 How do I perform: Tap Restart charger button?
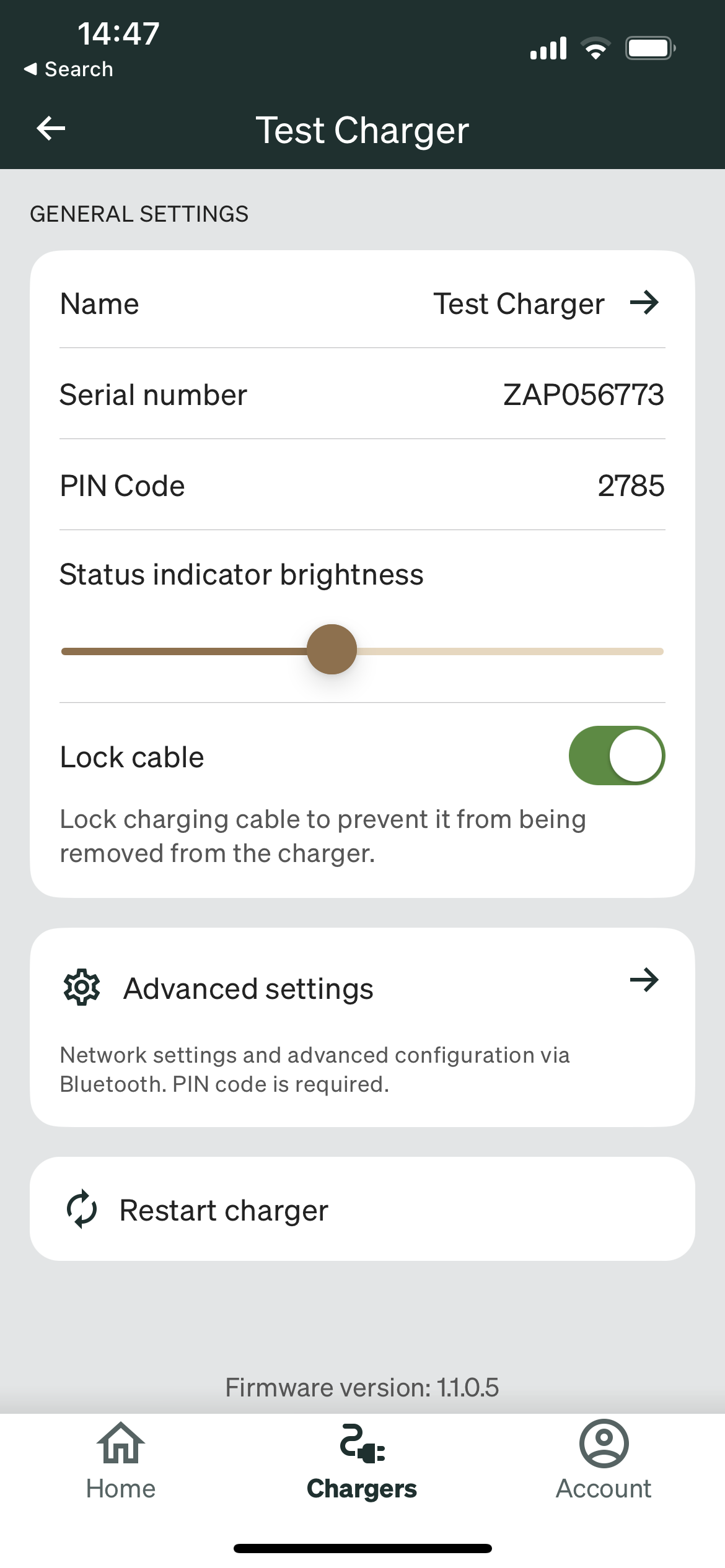pos(362,1209)
